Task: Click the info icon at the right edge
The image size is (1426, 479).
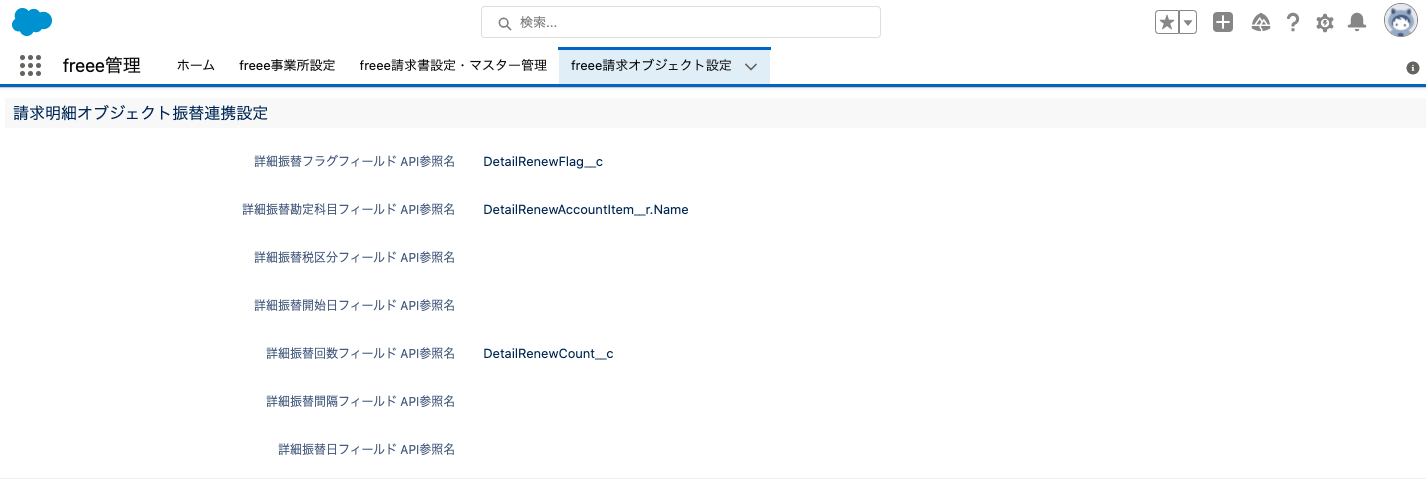Action: 1413,68
